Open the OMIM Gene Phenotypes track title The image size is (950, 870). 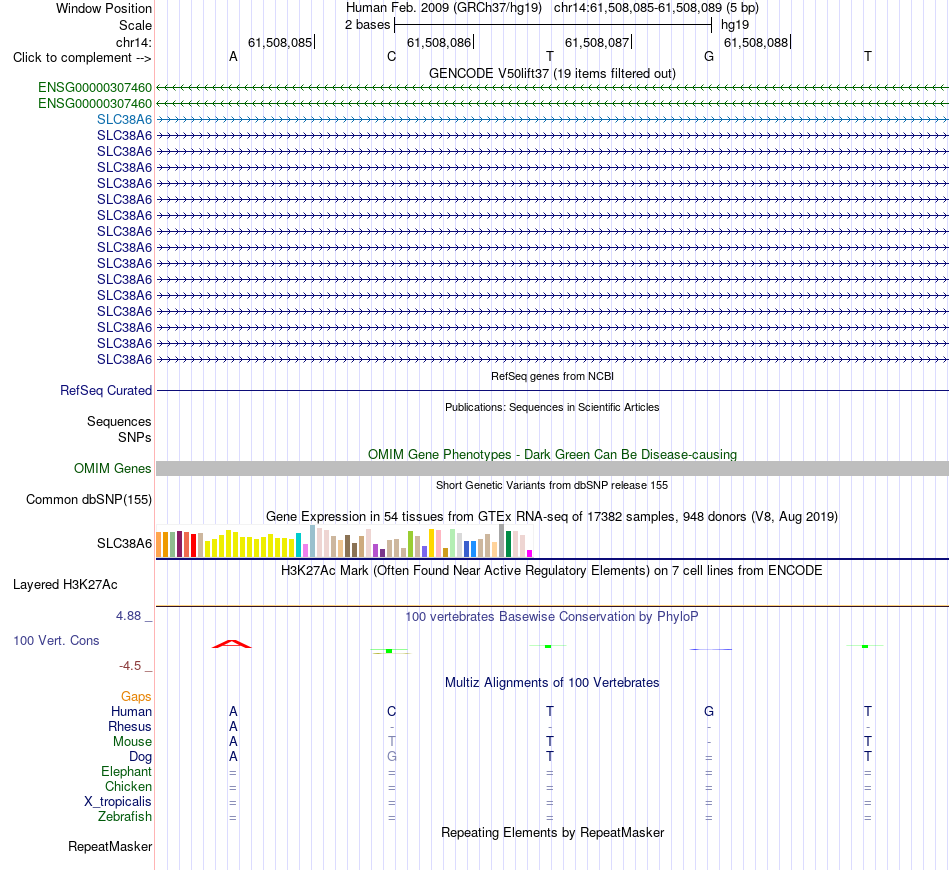click(x=552, y=454)
